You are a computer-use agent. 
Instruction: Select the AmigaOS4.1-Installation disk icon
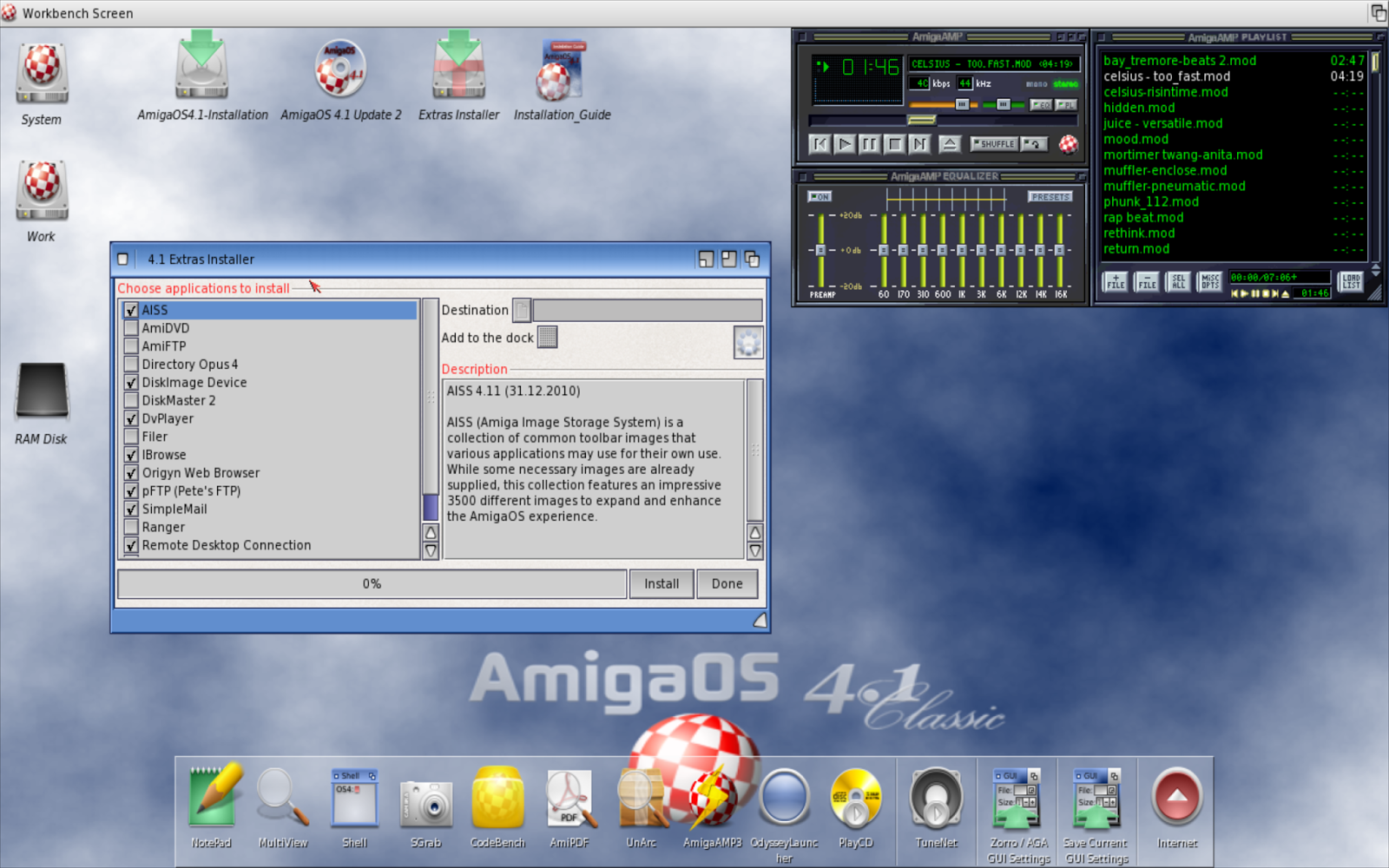pyautogui.click(x=201, y=67)
